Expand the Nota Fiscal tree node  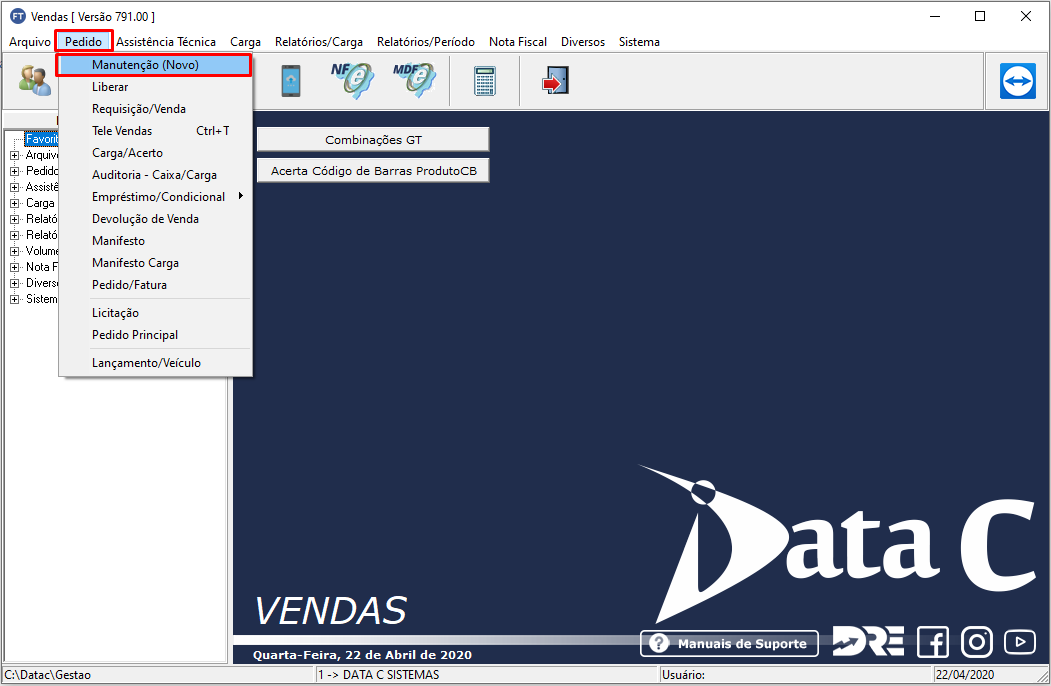pos(15,267)
